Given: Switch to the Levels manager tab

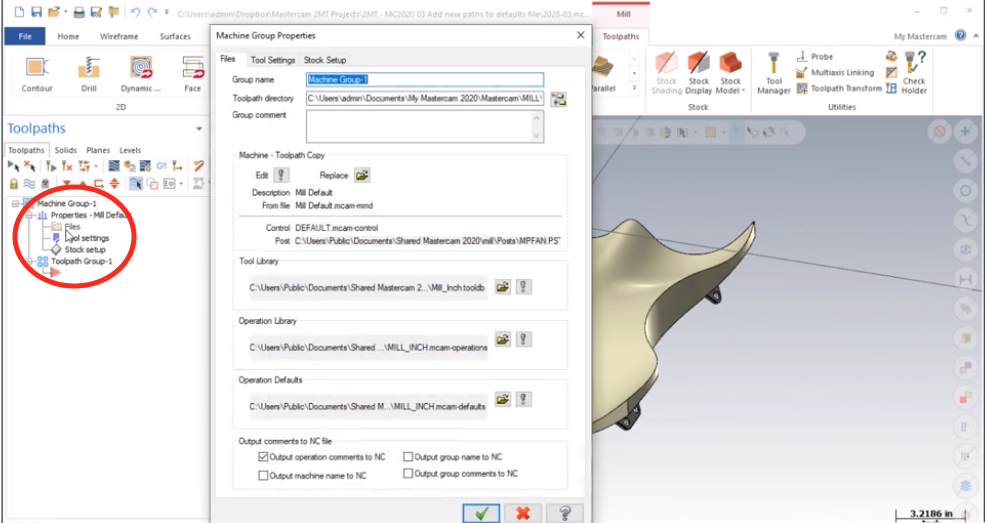Looking at the screenshot, I should coord(130,150).
